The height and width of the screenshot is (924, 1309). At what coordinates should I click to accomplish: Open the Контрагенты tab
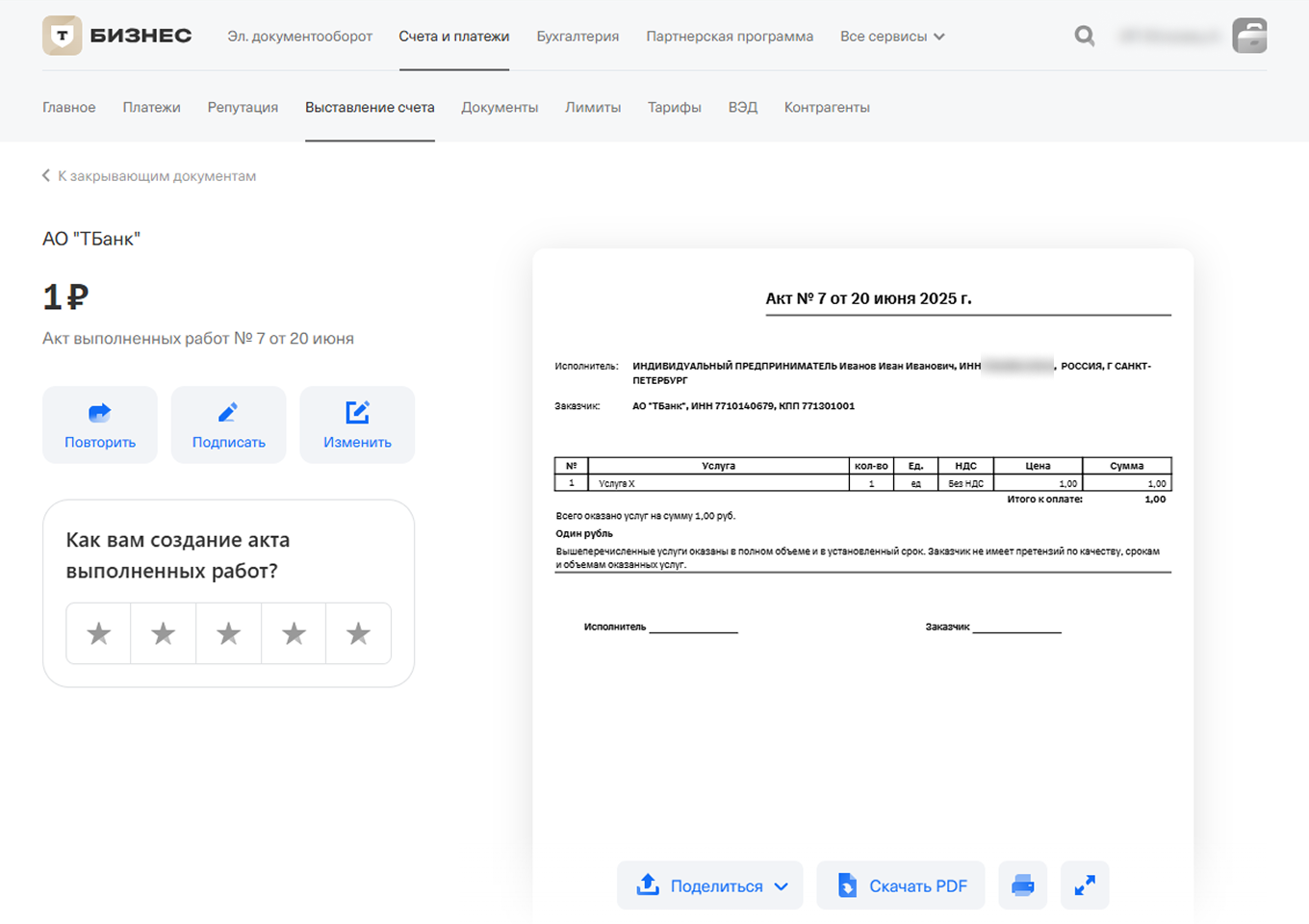click(x=827, y=108)
